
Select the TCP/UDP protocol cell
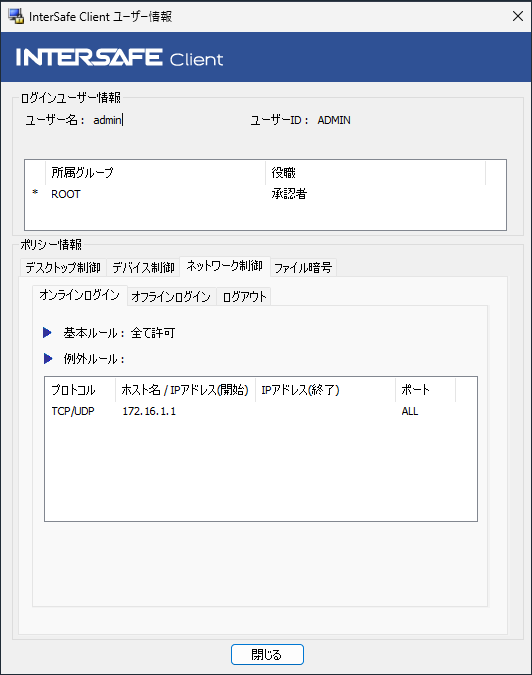coord(73,411)
